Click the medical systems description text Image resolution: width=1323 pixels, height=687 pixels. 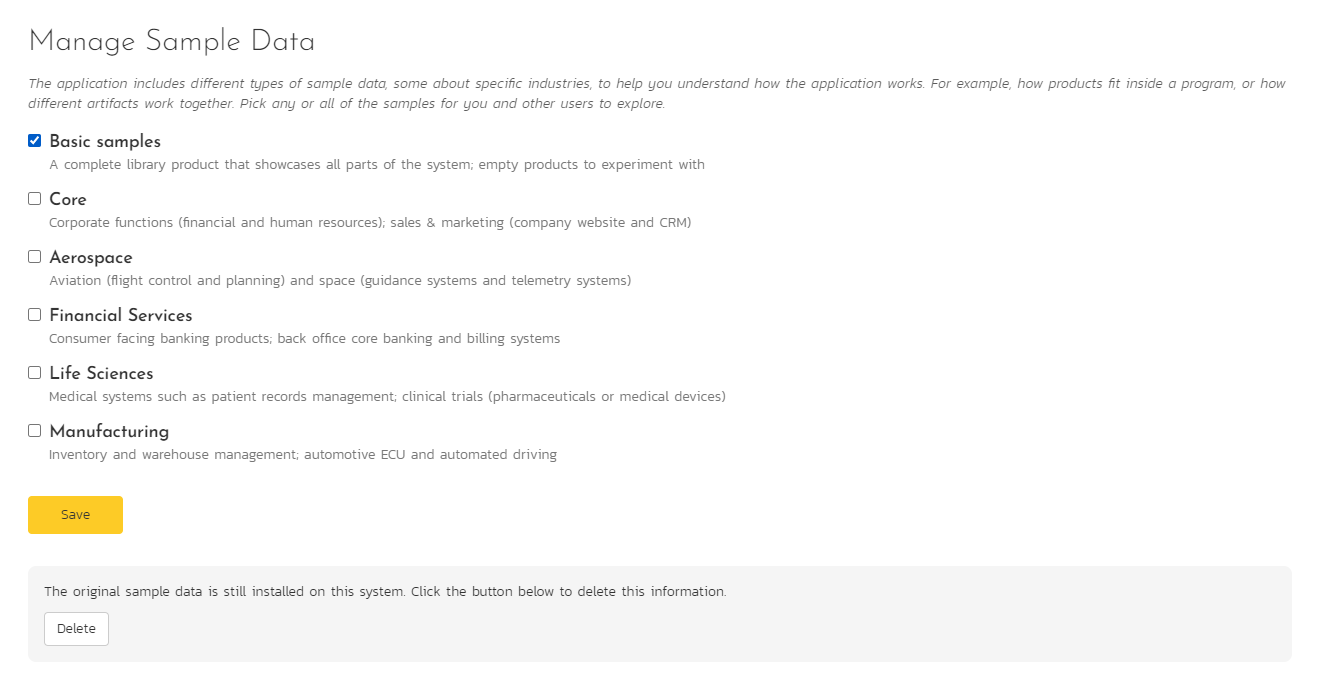(387, 397)
